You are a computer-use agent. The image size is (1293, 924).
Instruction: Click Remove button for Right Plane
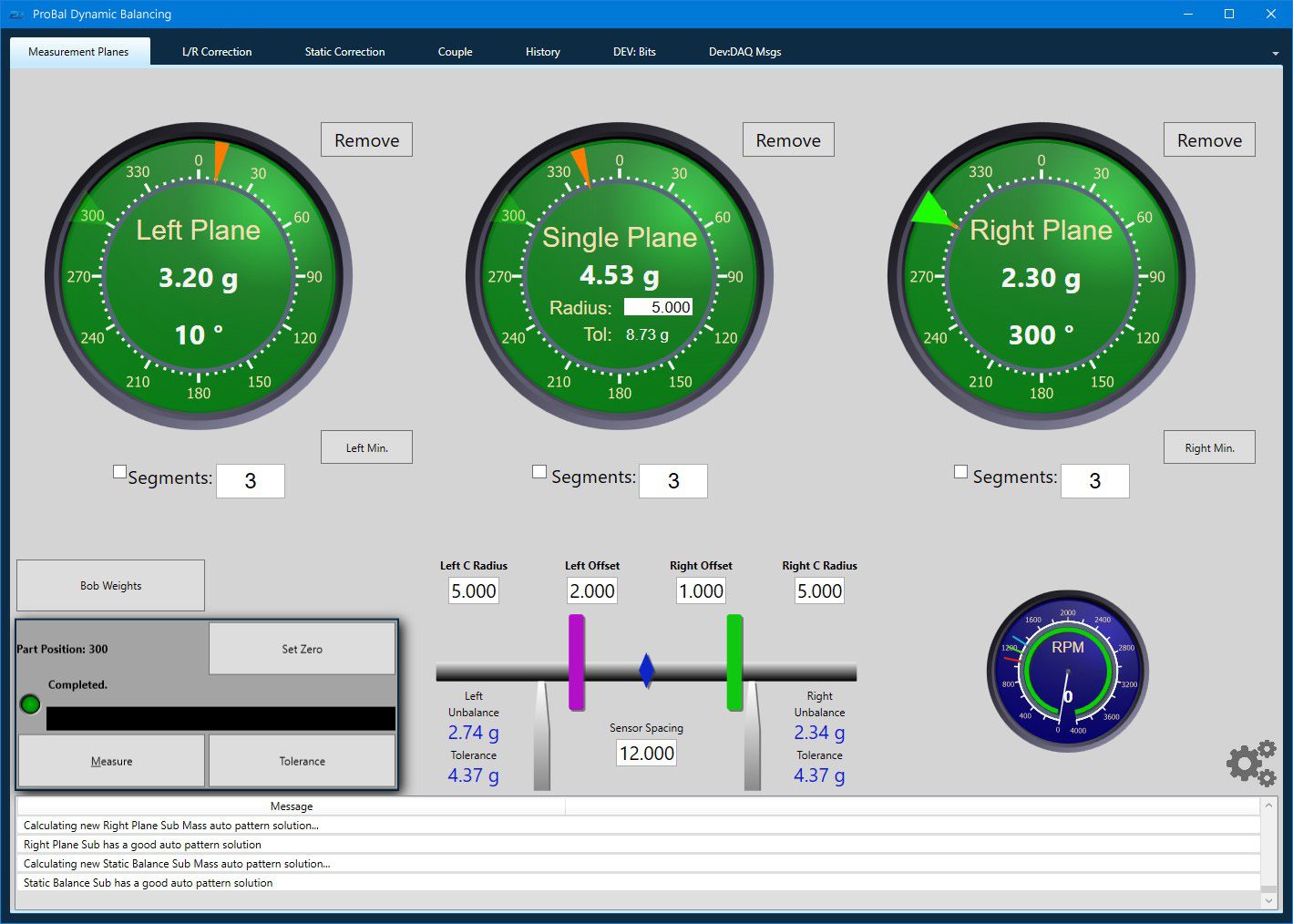pos(1209,140)
